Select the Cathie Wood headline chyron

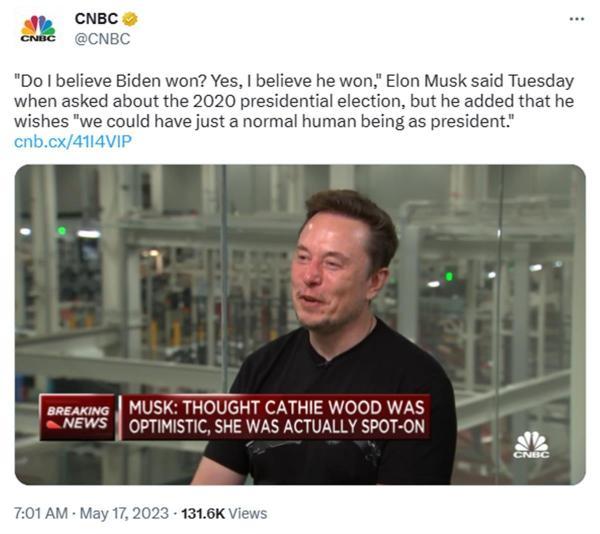[x=276, y=417]
